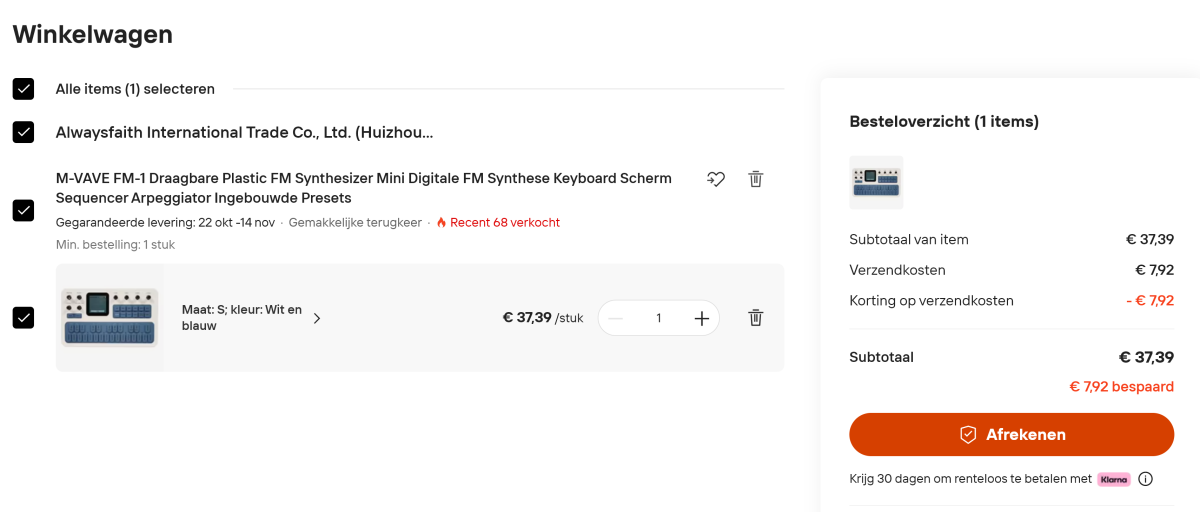Increase quantity with the plus icon
The height and width of the screenshot is (512, 1200).
tap(702, 318)
